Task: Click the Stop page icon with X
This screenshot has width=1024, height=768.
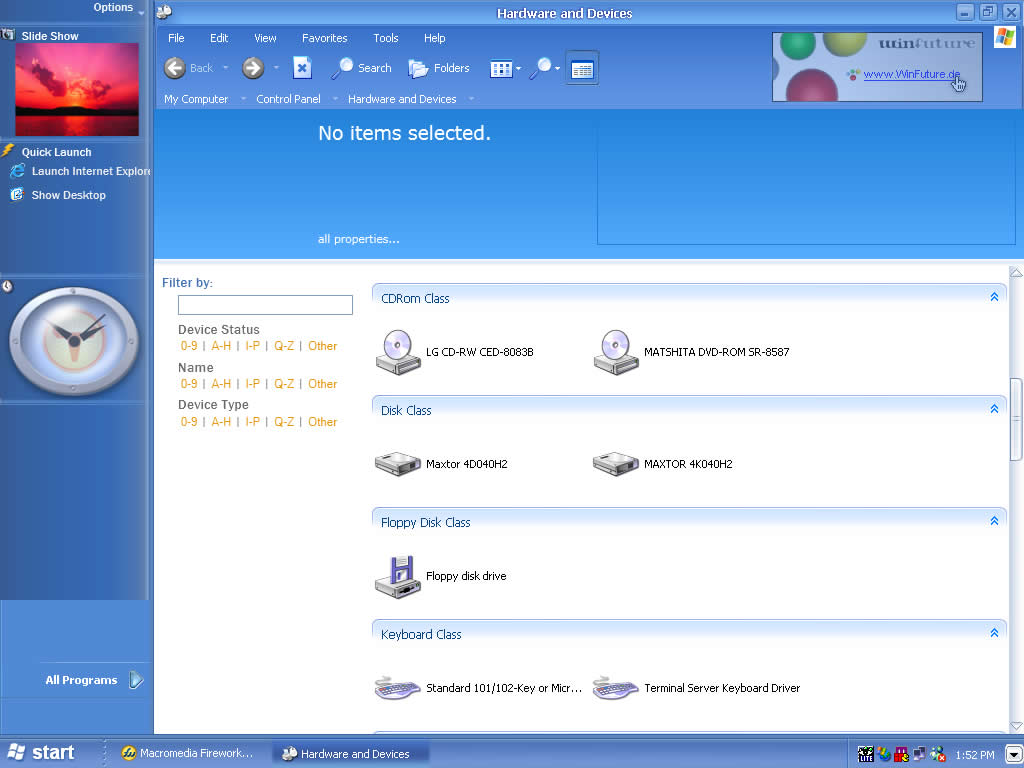Action: [x=302, y=68]
